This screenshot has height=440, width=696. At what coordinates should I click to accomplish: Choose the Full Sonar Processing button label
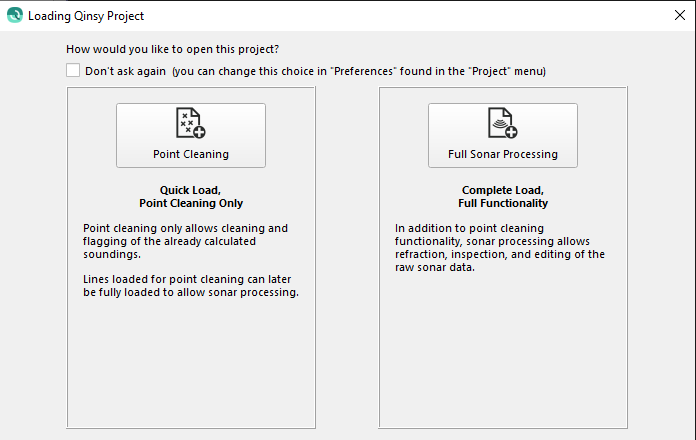[x=503, y=154]
